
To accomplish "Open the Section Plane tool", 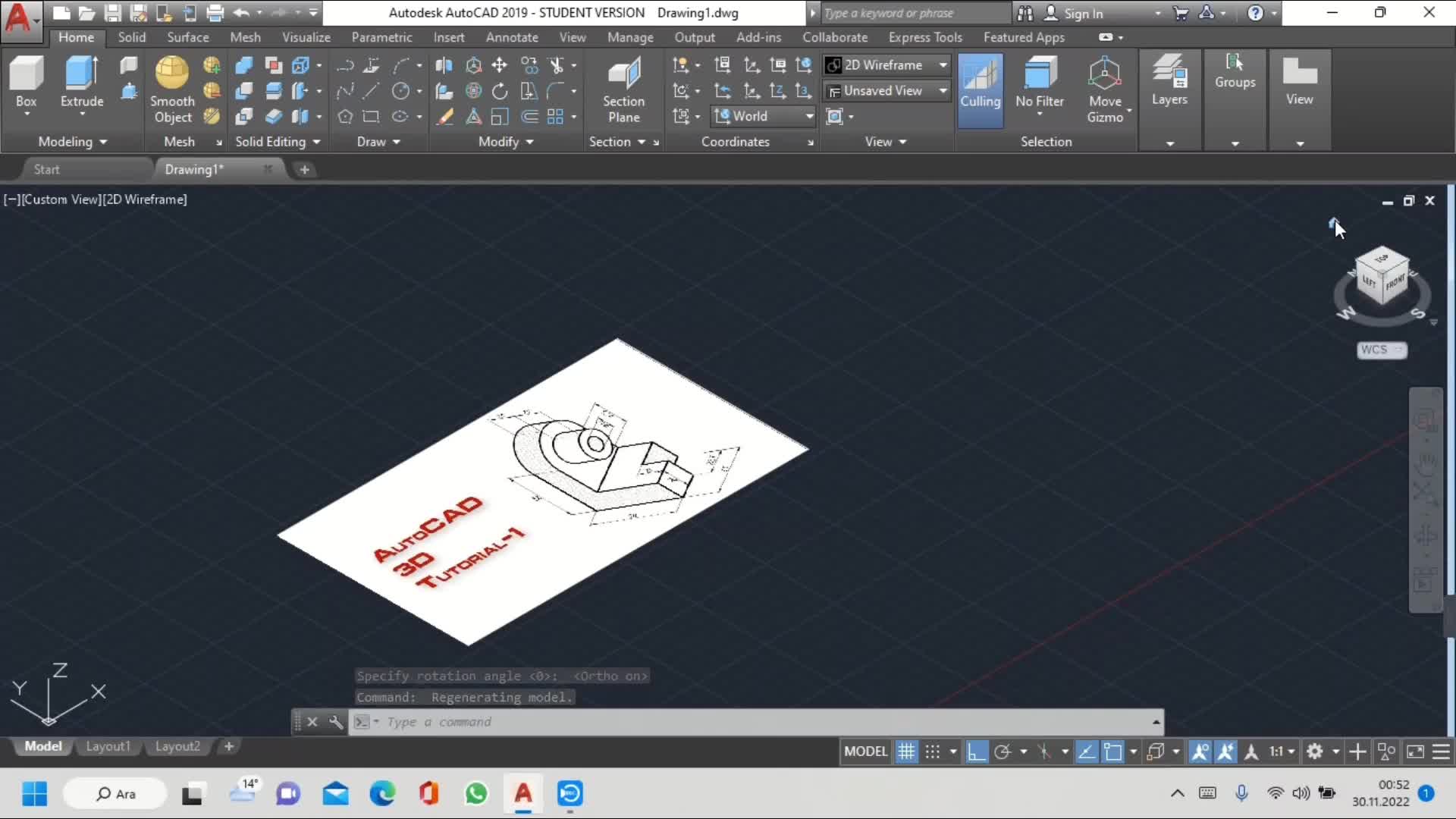I will (x=623, y=89).
